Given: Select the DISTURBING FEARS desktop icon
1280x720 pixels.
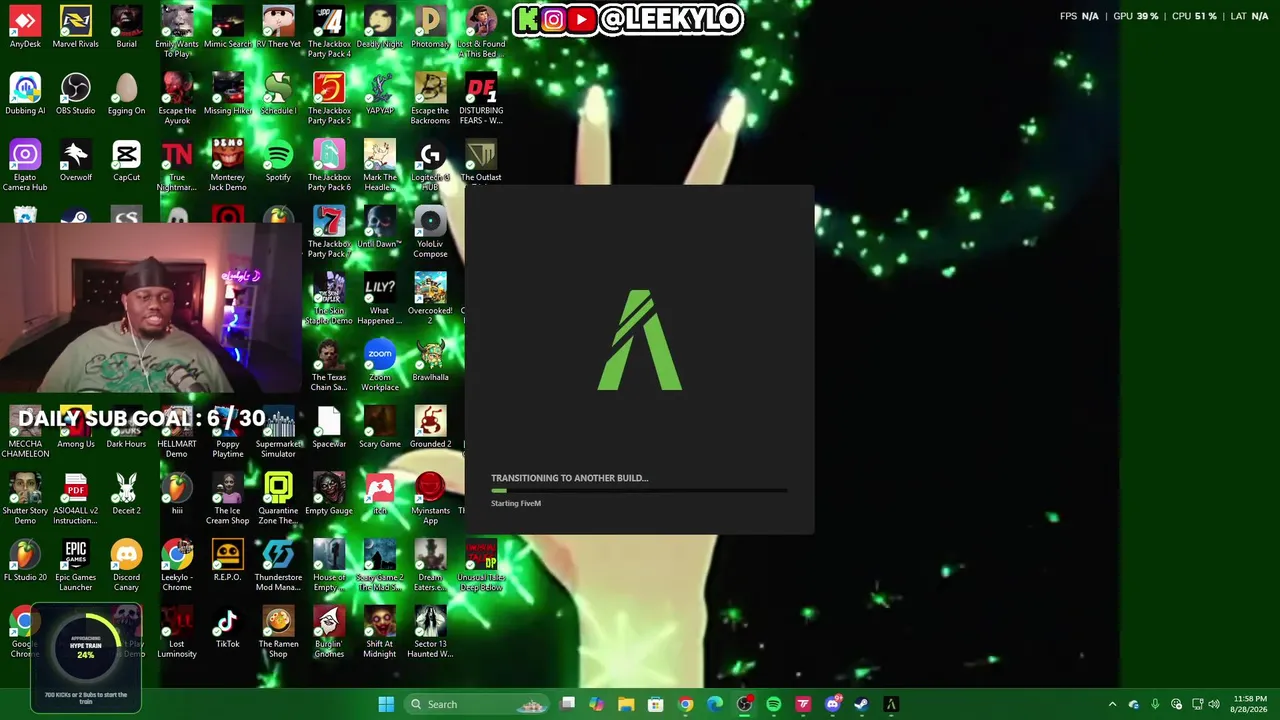Looking at the screenshot, I should [x=481, y=98].
